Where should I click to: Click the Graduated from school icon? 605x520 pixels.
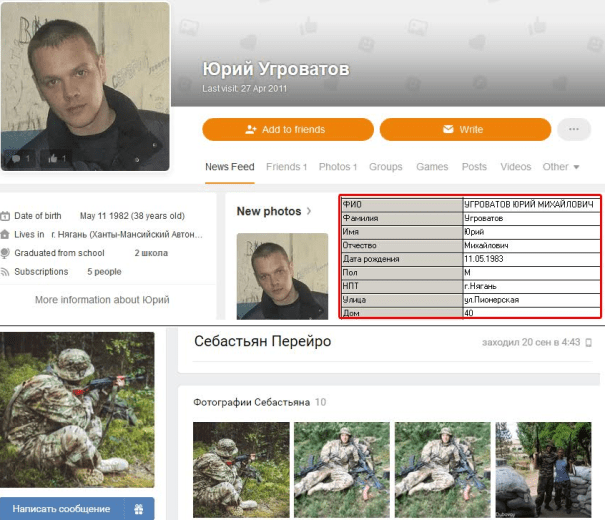click(5, 253)
